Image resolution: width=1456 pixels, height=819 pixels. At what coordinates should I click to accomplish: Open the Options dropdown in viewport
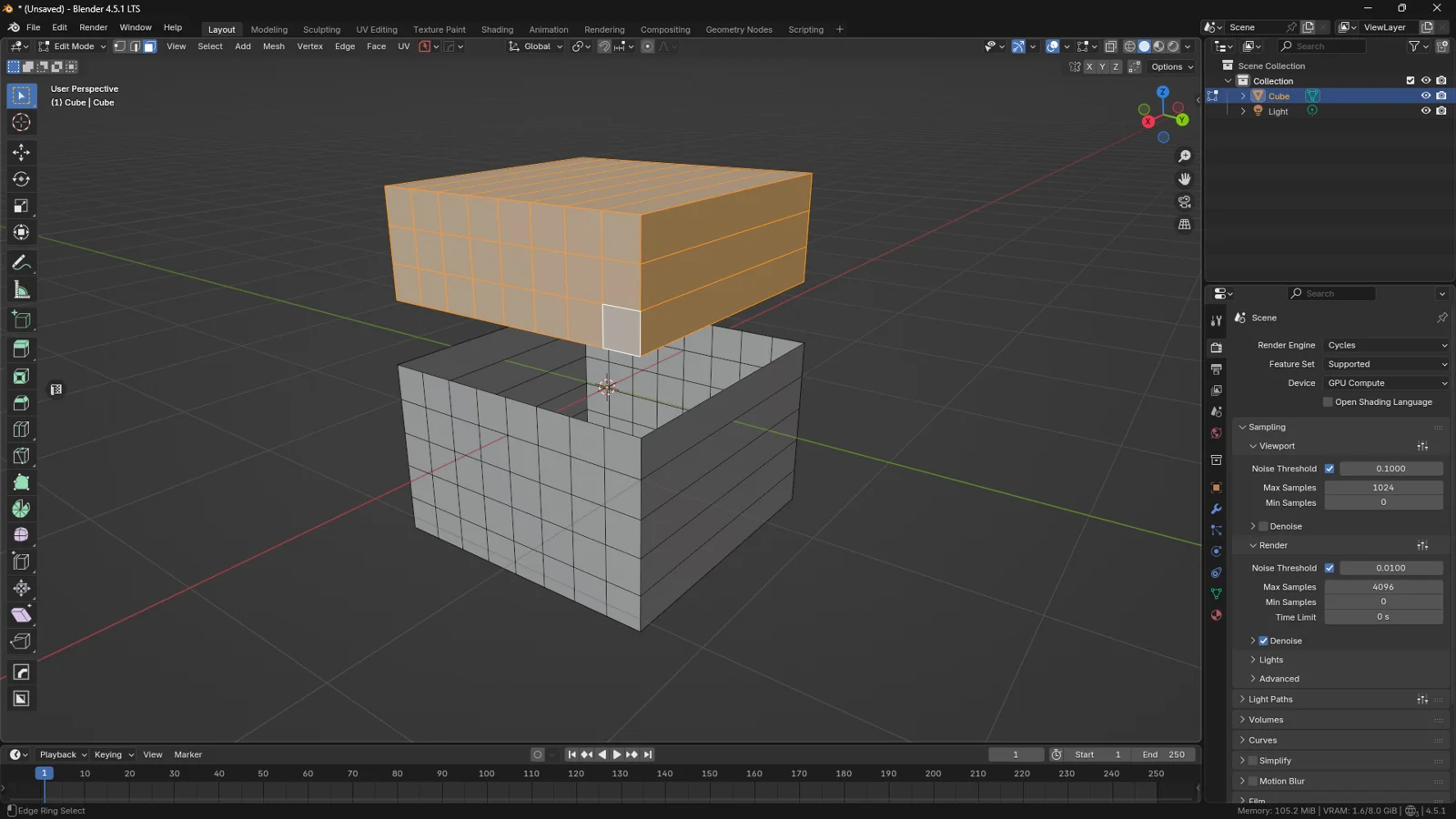point(1172,66)
